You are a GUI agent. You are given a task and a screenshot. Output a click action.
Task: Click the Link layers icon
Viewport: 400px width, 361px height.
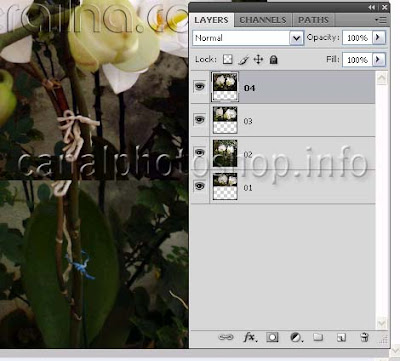[226, 338]
